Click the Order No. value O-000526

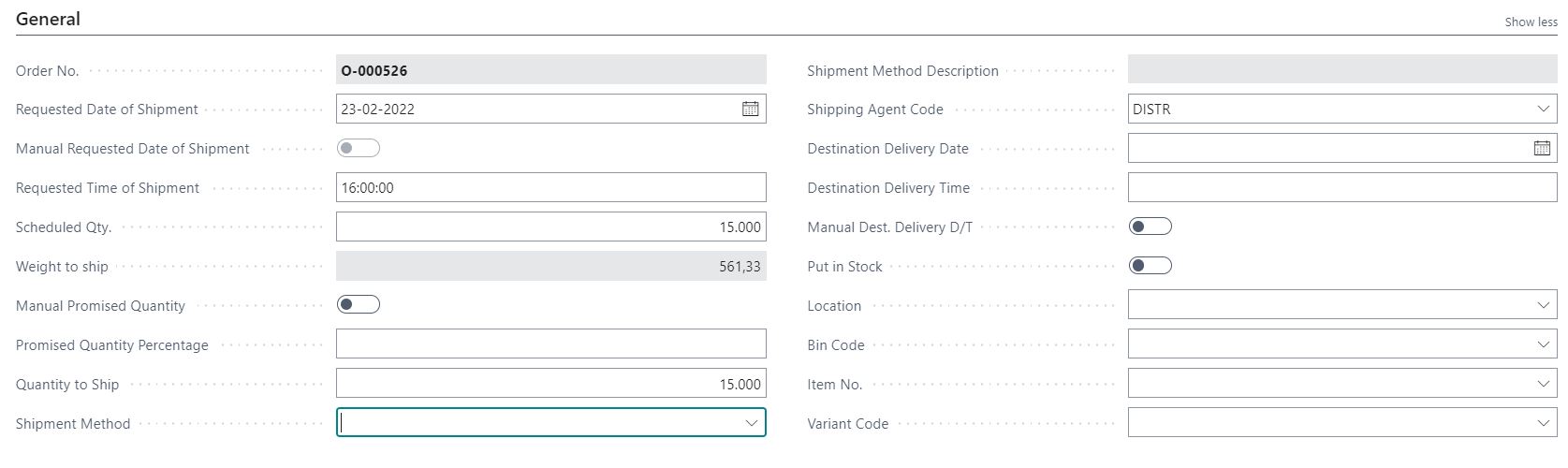[374, 70]
